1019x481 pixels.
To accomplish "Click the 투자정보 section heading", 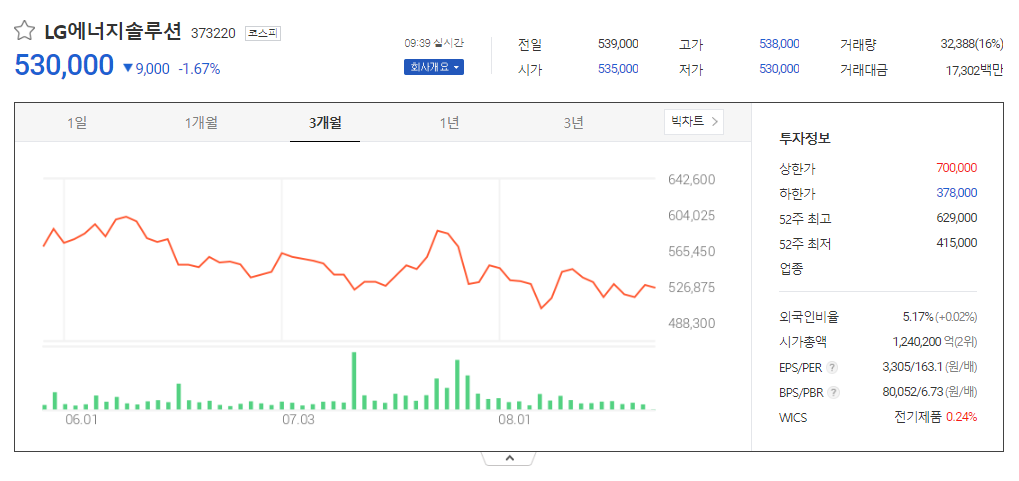I will 805,138.
